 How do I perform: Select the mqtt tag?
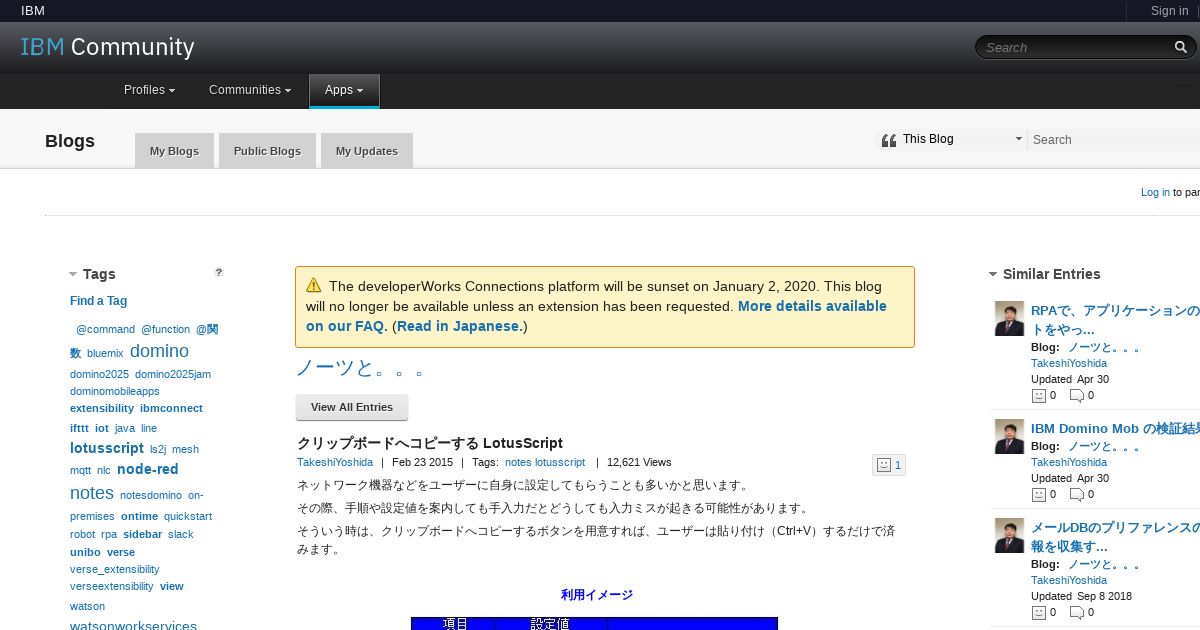click(x=80, y=470)
